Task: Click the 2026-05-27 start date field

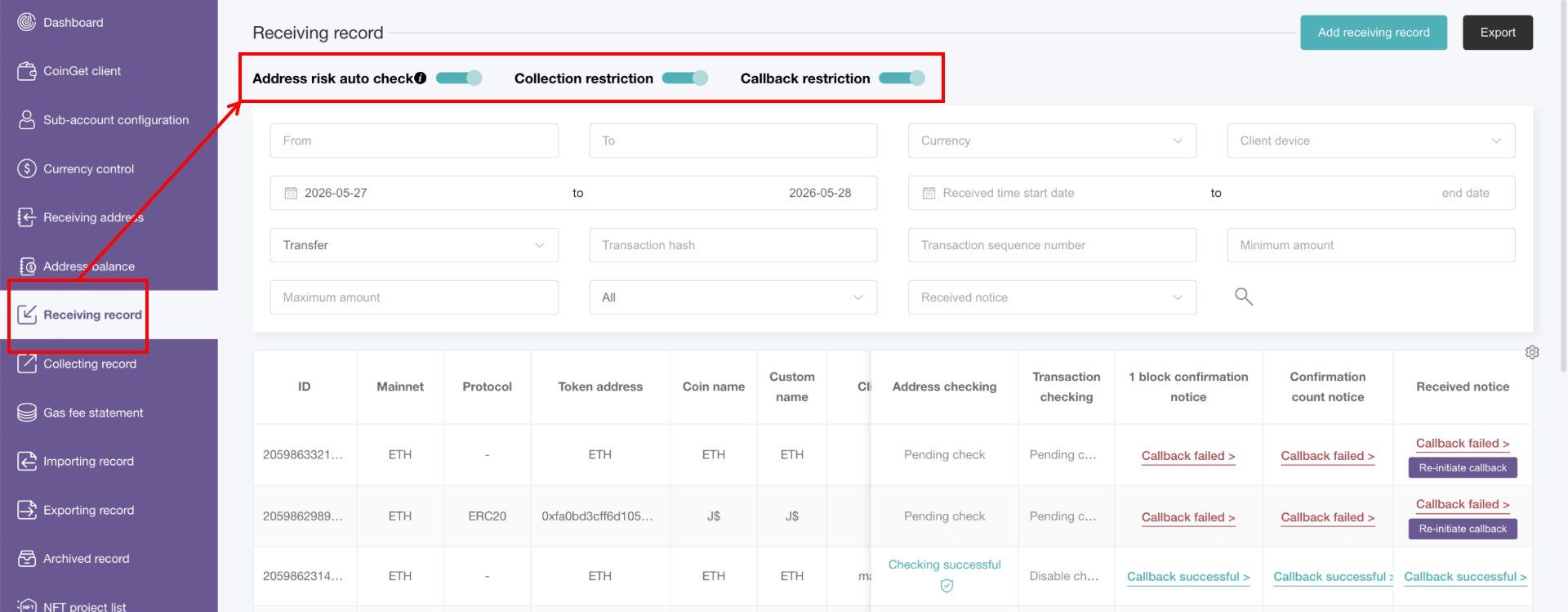Action: (x=336, y=193)
